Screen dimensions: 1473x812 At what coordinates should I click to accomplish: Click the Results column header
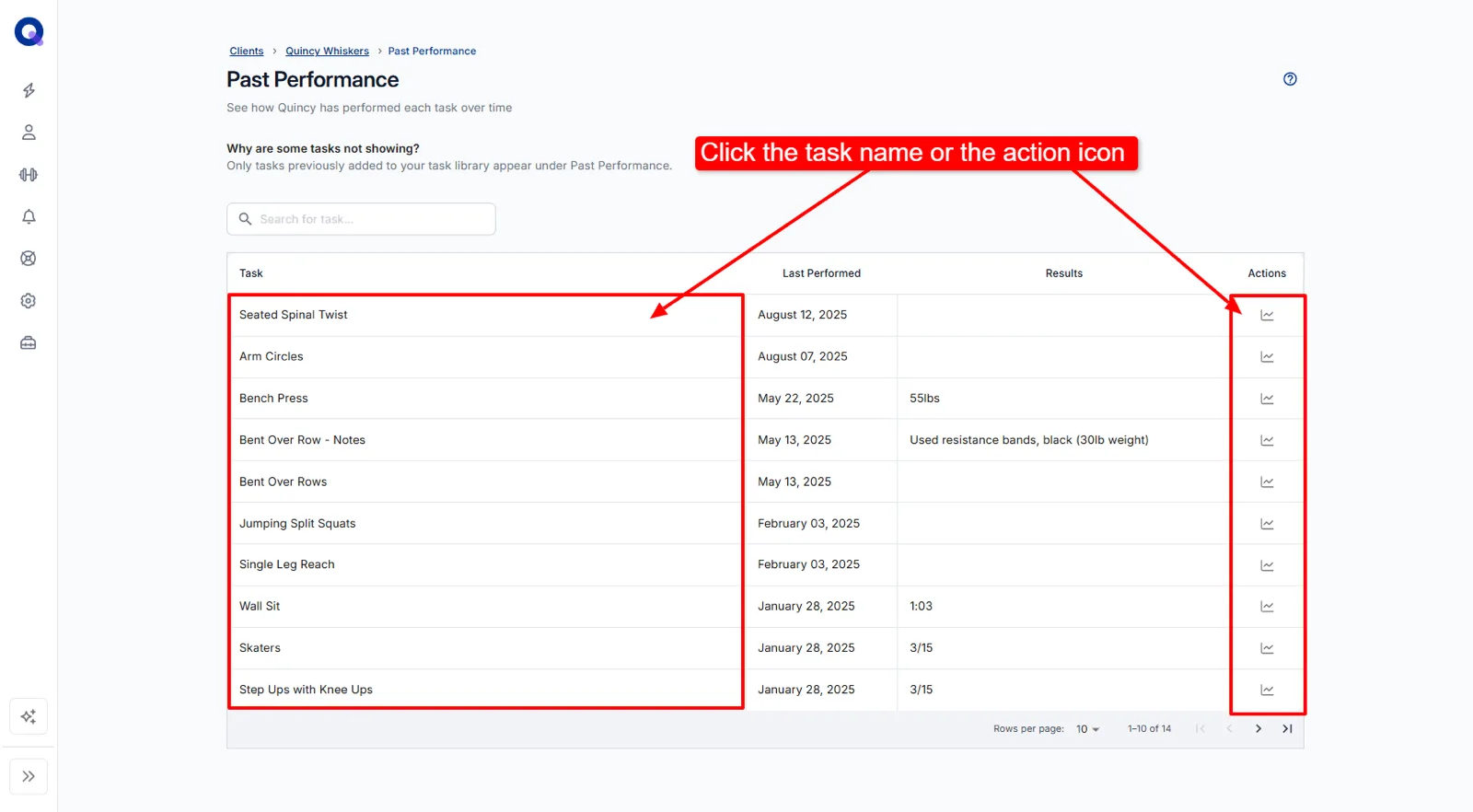1063,273
